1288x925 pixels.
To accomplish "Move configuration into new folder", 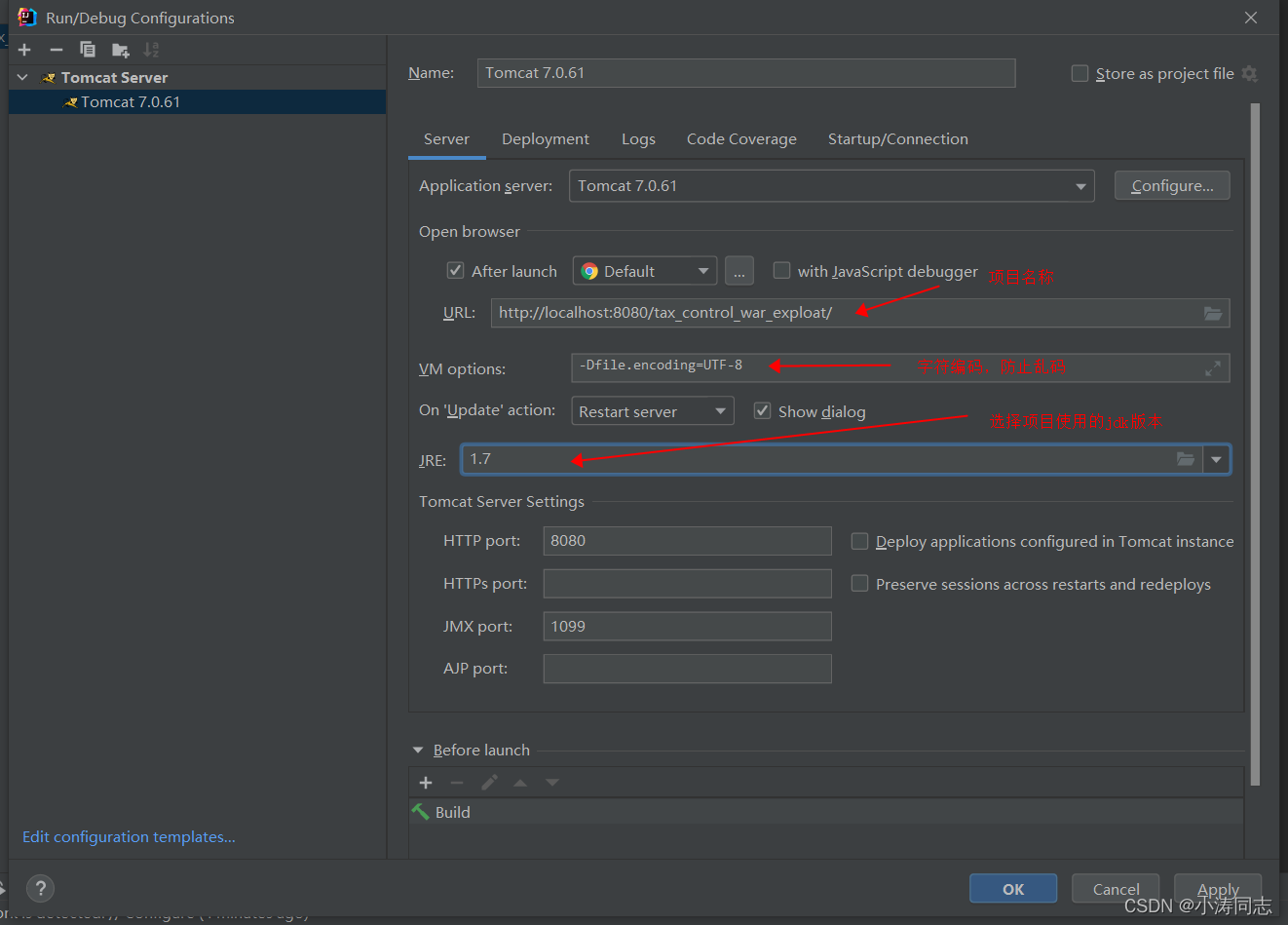I will 121,50.
